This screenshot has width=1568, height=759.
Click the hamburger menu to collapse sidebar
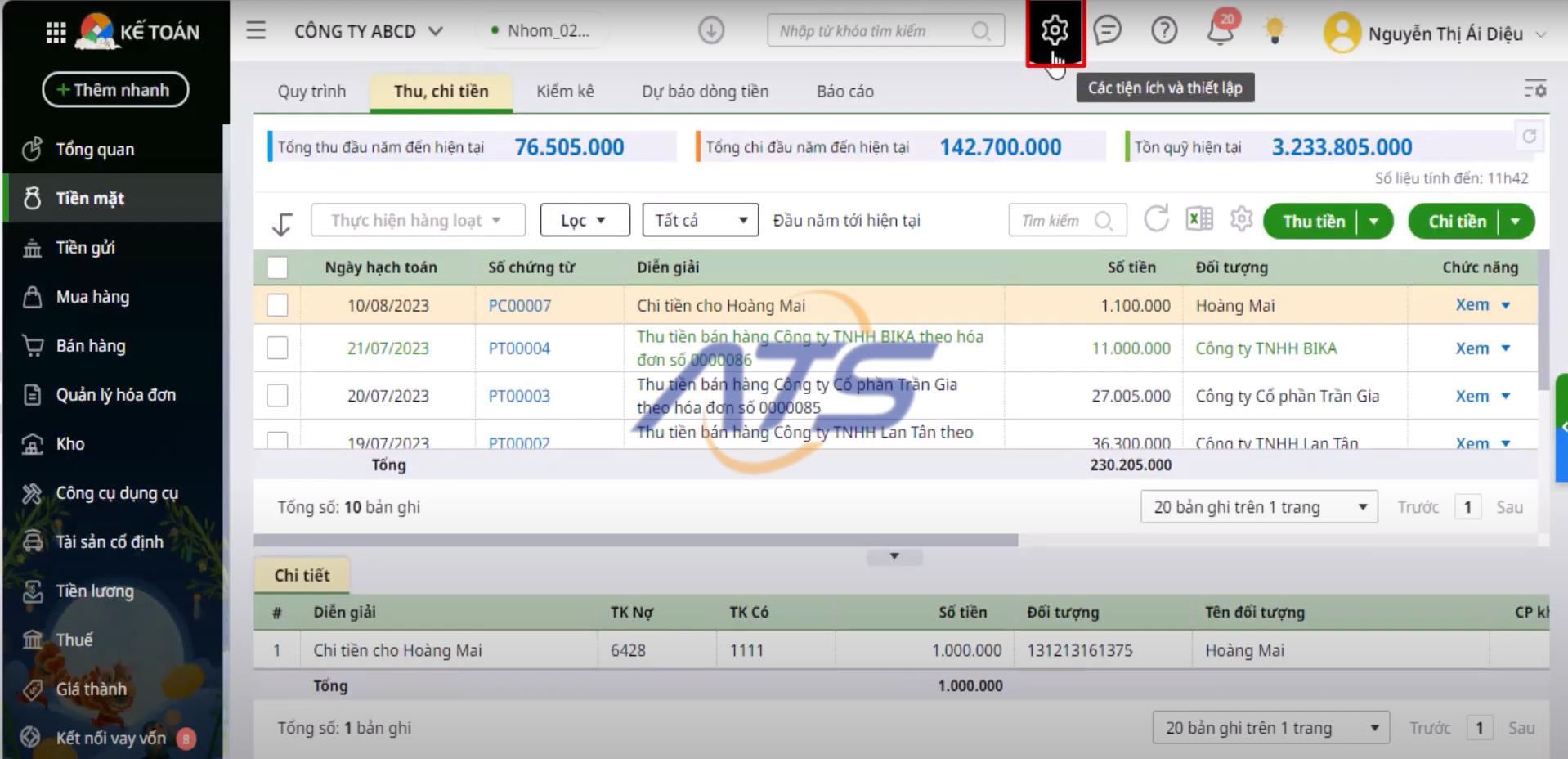[256, 31]
